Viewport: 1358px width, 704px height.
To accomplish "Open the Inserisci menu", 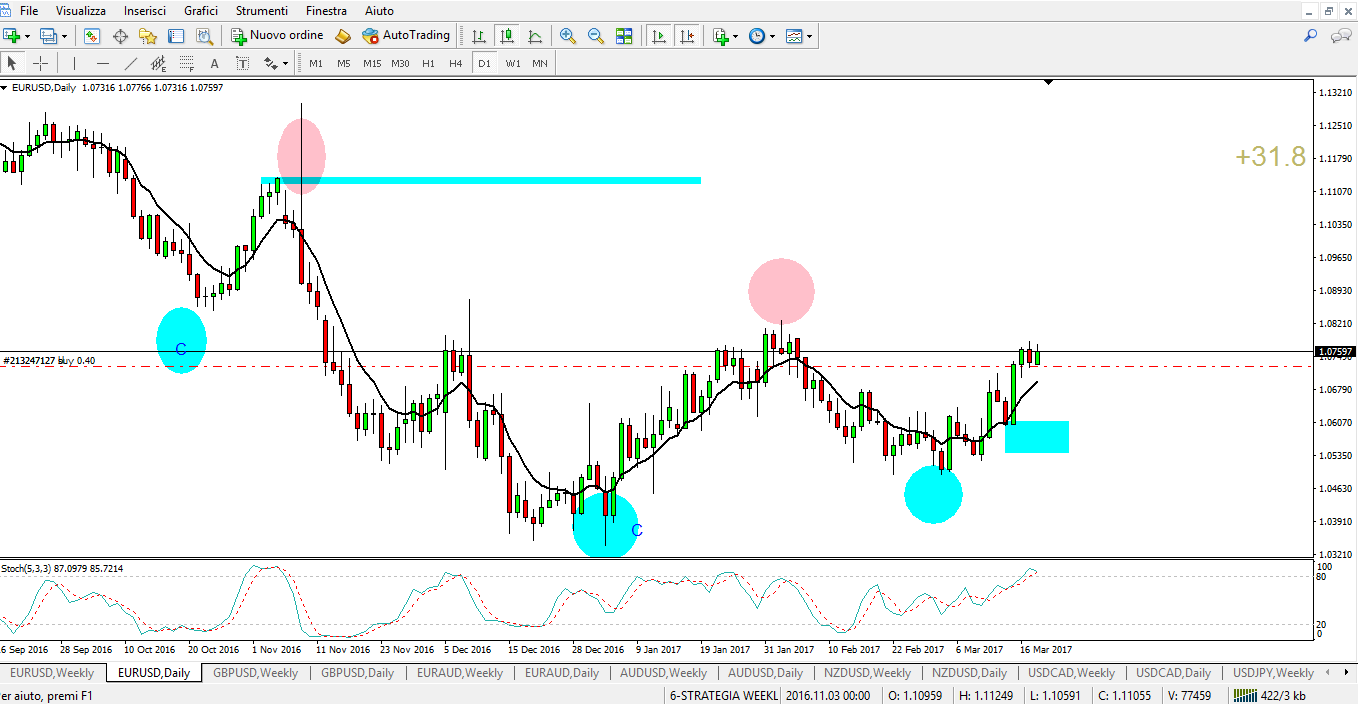I will tap(145, 10).
